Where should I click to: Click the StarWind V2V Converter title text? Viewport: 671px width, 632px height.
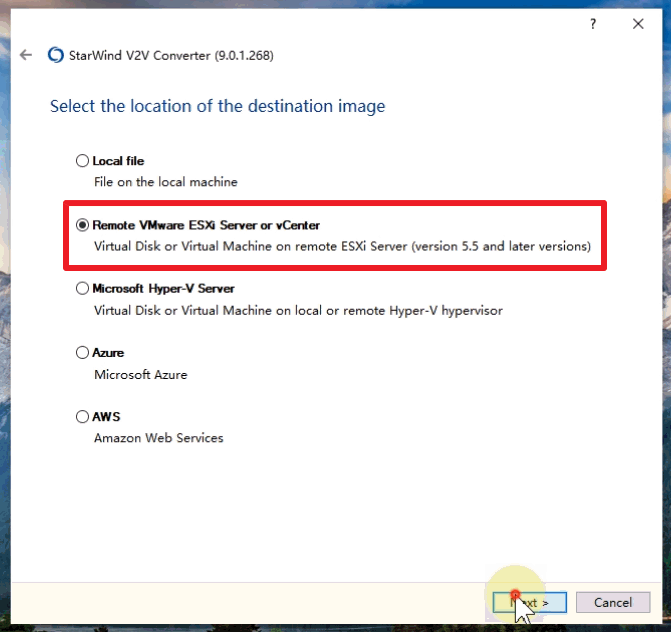coord(171,56)
